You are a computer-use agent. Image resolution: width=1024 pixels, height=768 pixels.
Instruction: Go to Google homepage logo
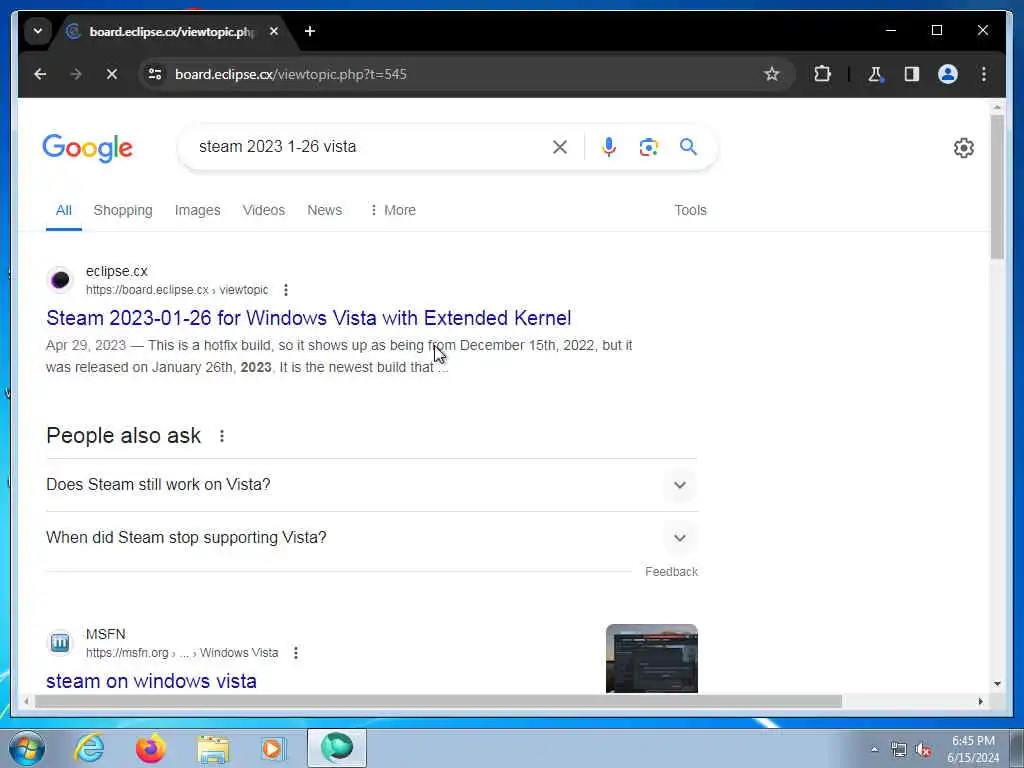88,148
